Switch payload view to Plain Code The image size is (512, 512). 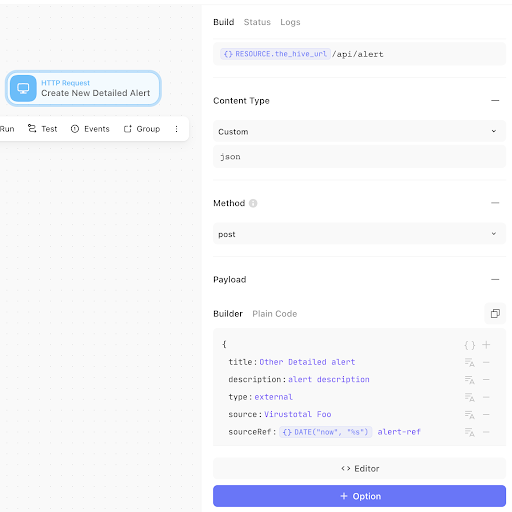pos(274,314)
